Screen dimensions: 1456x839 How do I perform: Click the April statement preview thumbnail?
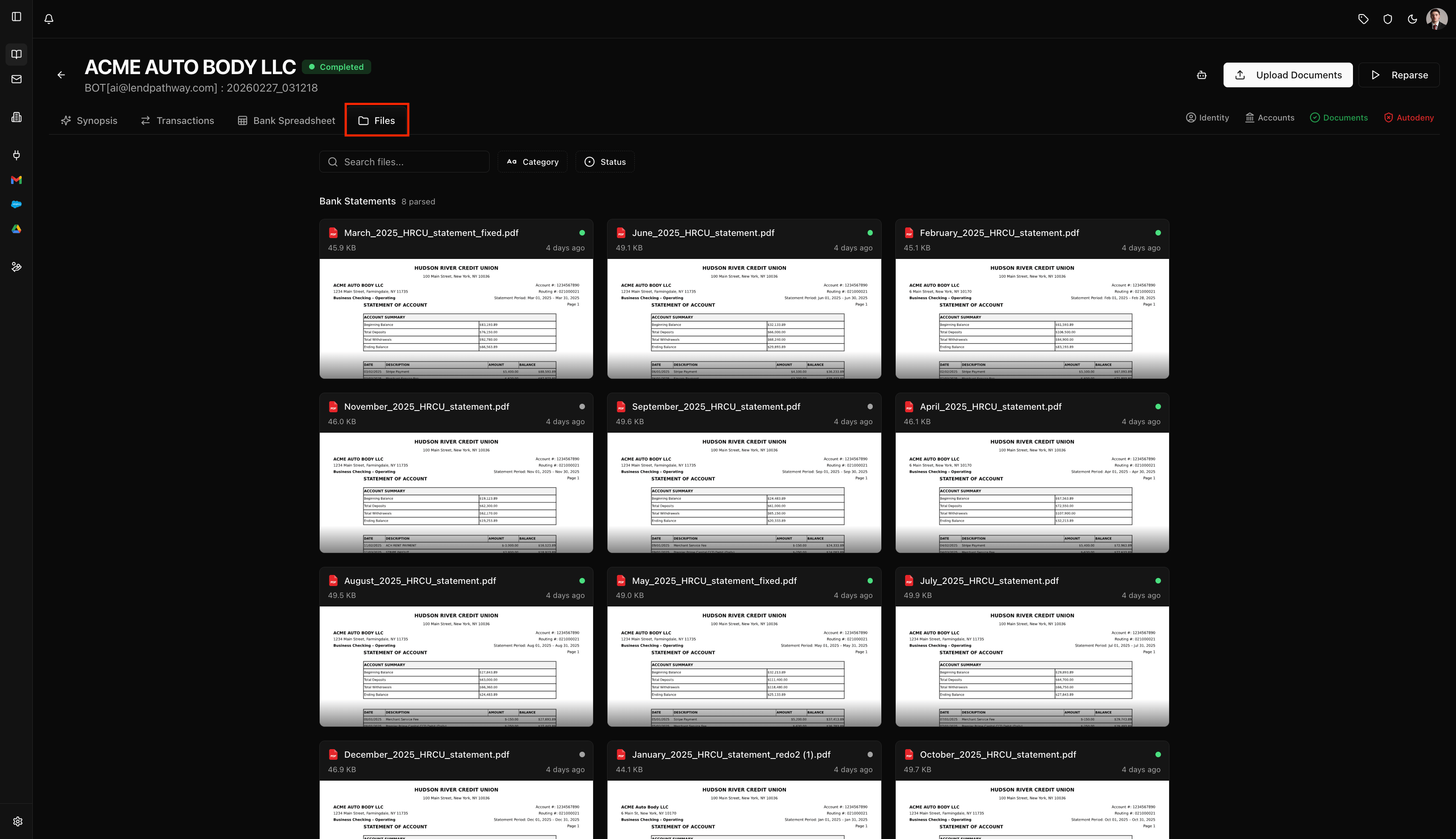[1032, 493]
